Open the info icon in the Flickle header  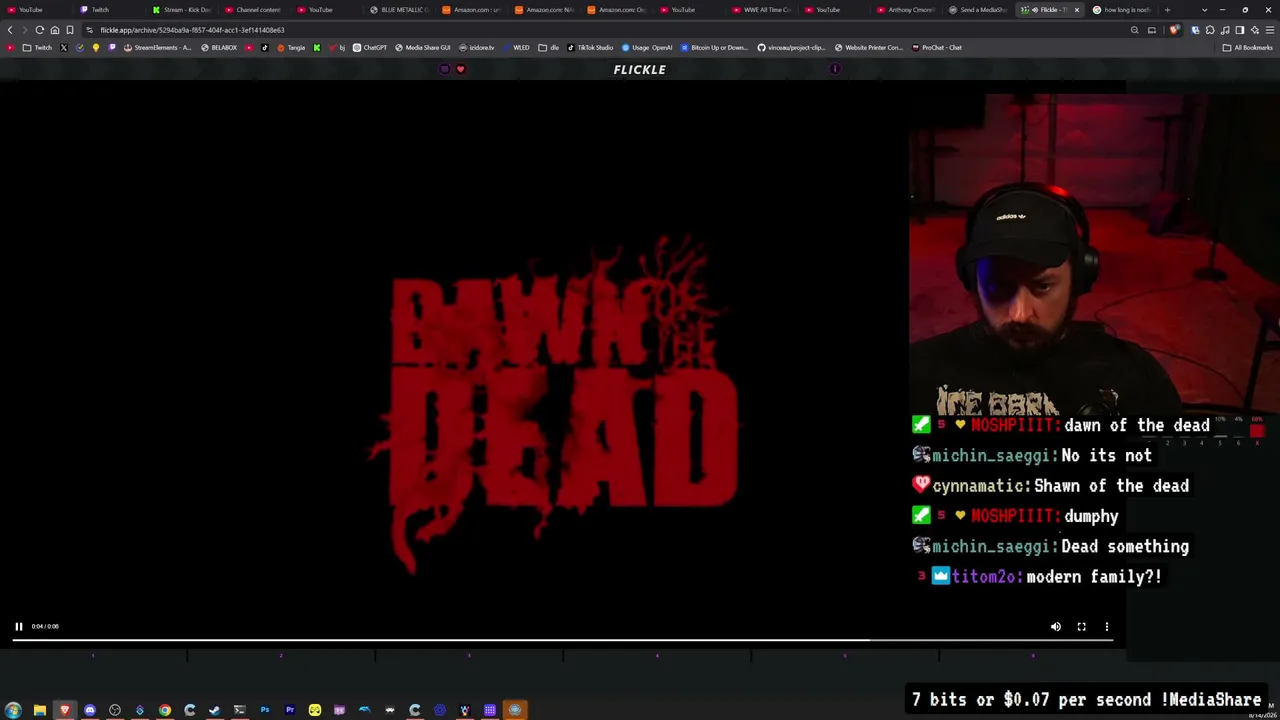[x=835, y=69]
